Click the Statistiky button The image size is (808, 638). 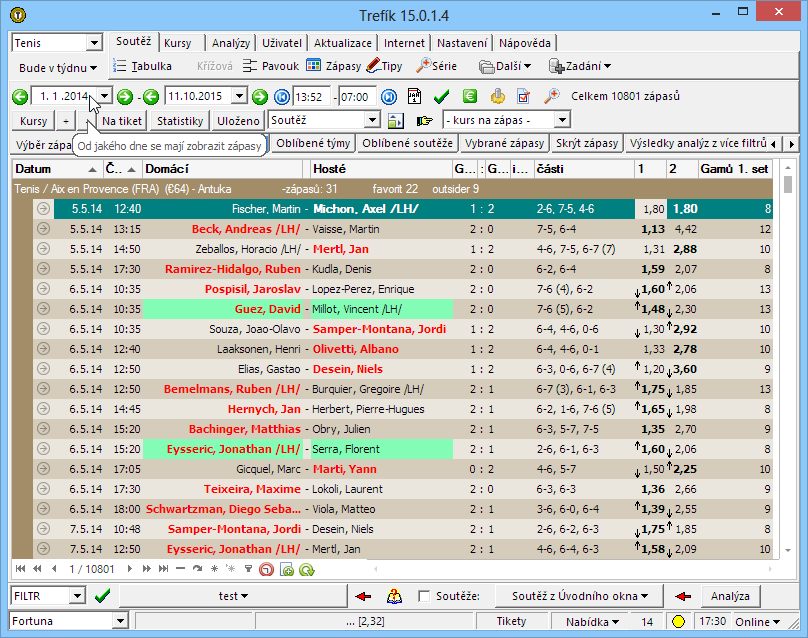click(x=180, y=121)
